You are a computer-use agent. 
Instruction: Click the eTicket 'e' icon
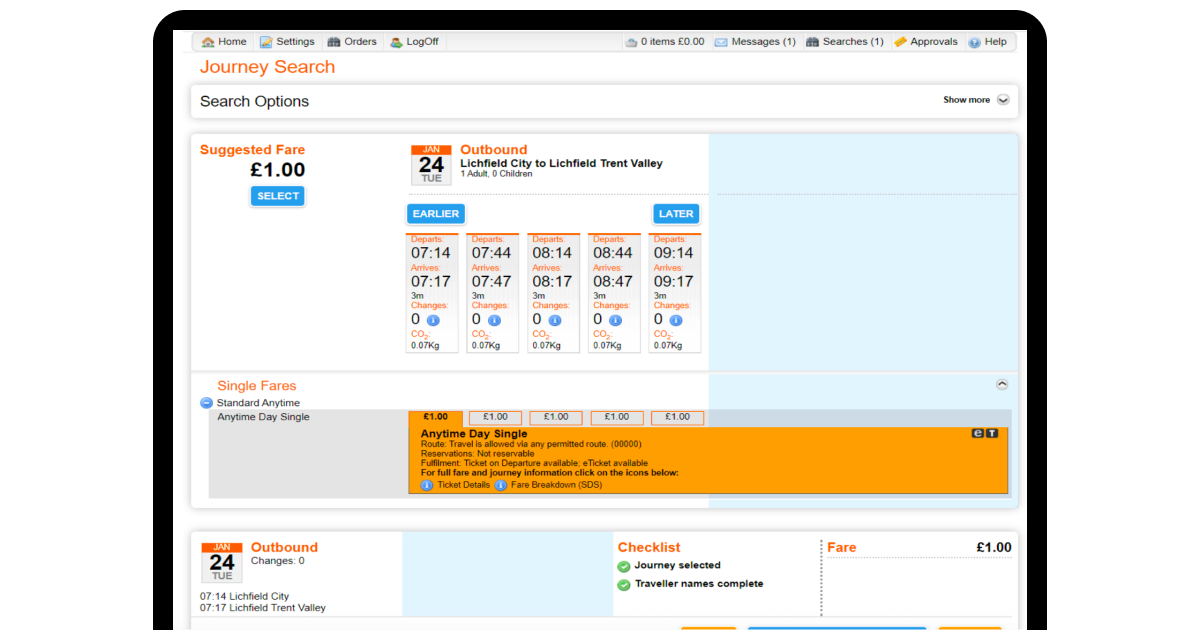click(978, 433)
